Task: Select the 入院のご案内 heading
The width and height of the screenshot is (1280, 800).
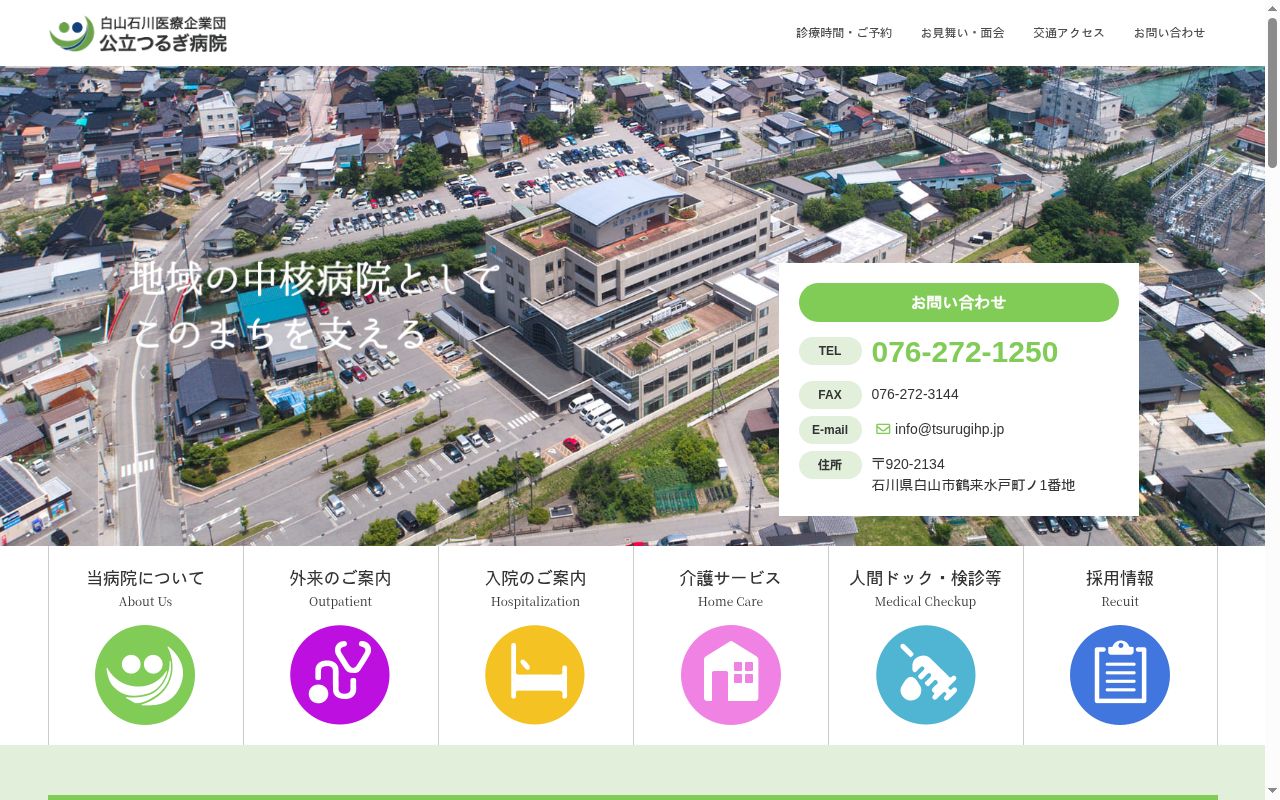Action: (535, 578)
